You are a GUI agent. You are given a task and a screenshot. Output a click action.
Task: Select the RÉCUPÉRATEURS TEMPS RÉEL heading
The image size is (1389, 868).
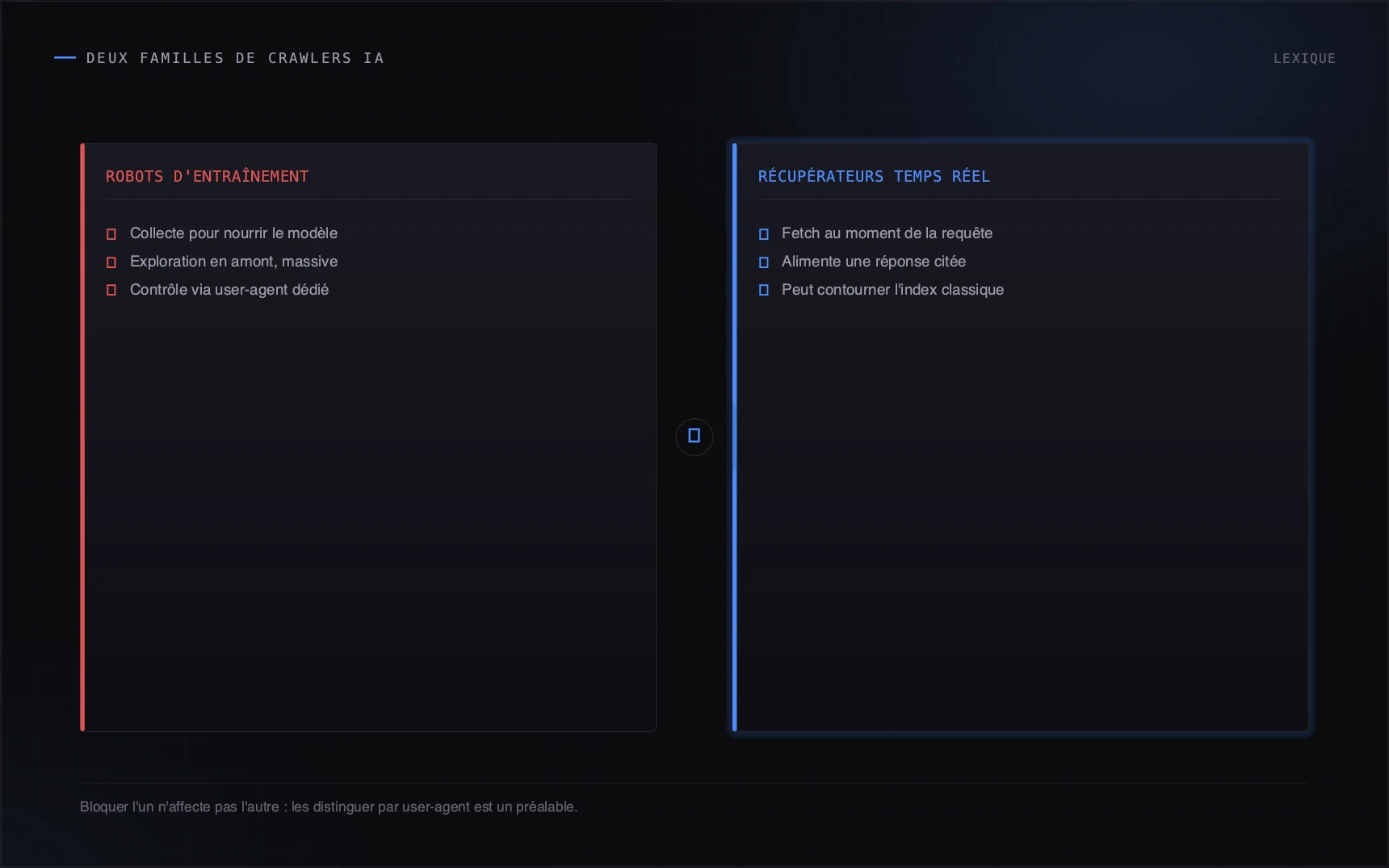click(x=874, y=176)
